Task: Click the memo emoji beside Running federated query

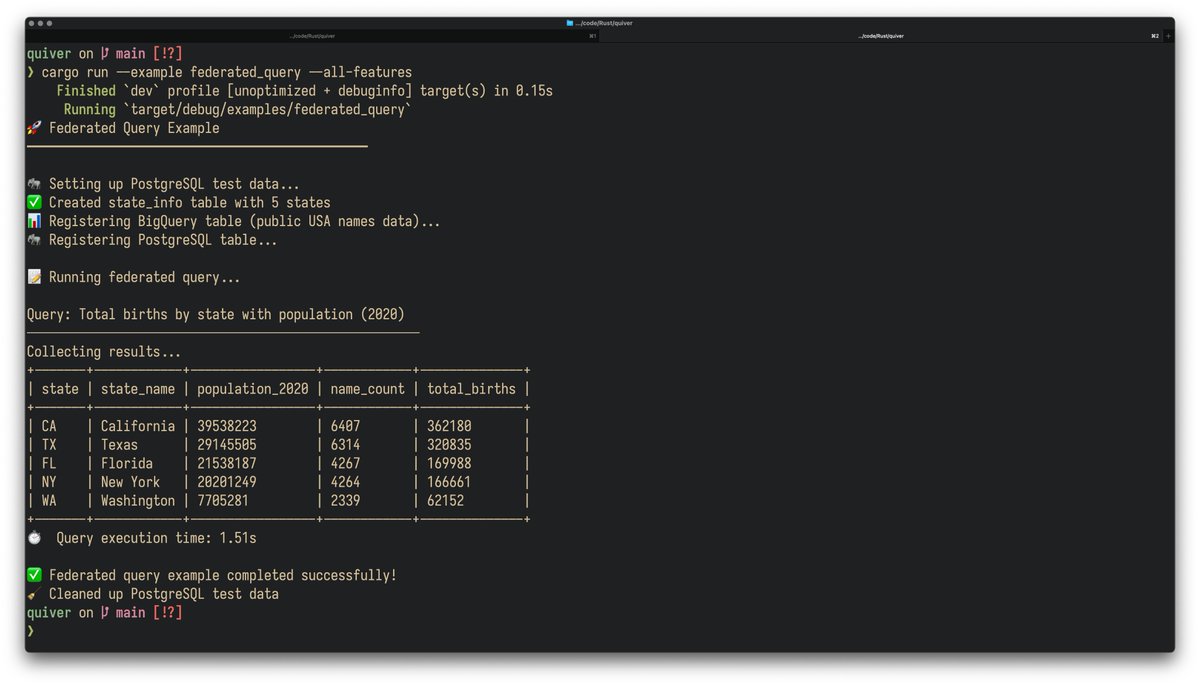Action: pyautogui.click(x=34, y=277)
